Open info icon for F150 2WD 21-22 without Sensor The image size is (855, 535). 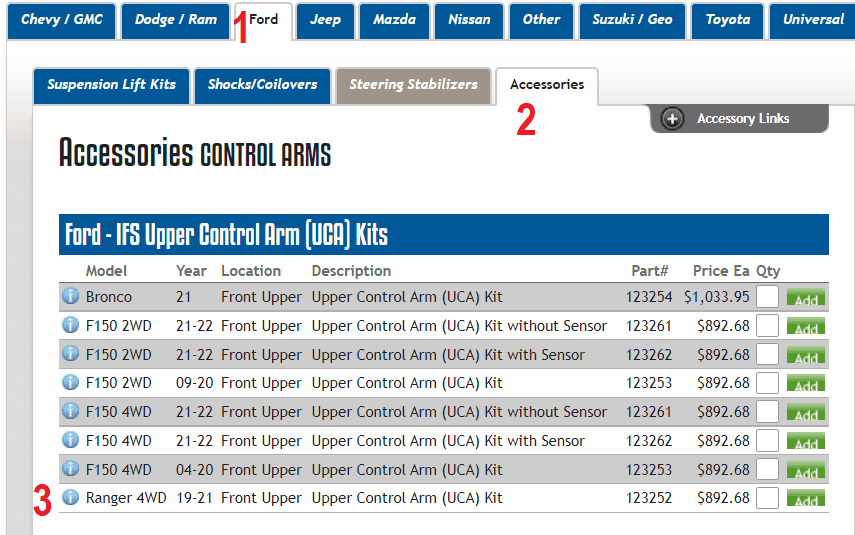pyautogui.click(x=70, y=324)
